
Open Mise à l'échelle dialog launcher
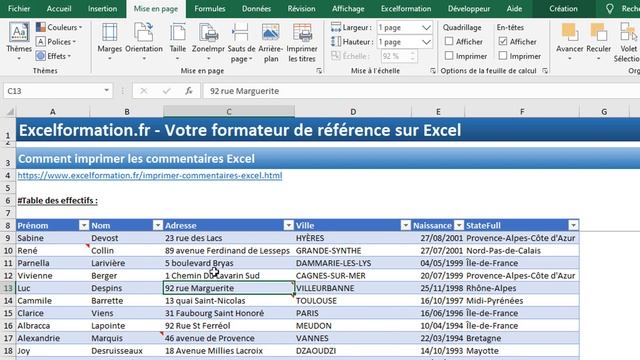point(432,71)
